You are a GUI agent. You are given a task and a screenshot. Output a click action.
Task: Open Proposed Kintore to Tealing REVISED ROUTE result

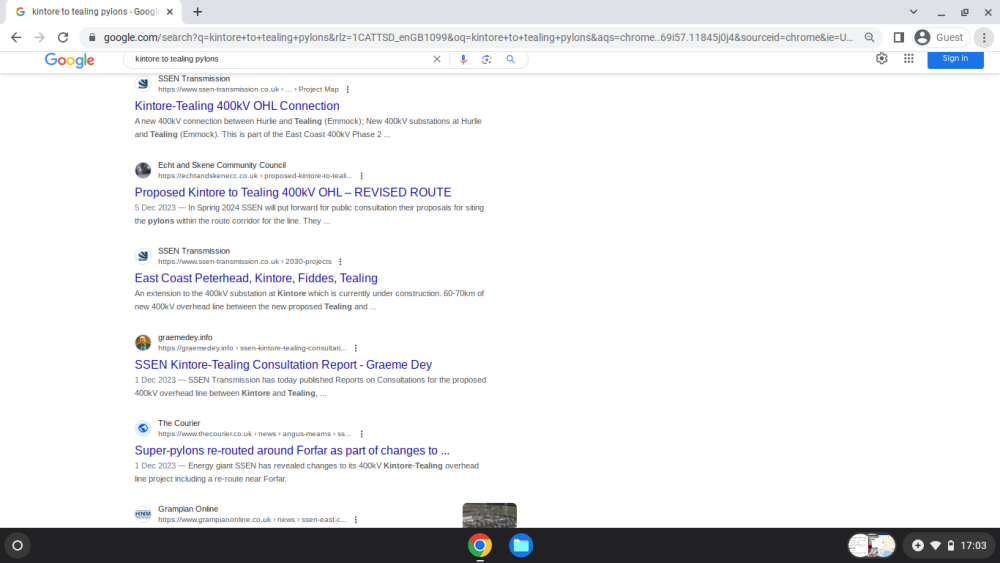click(293, 193)
